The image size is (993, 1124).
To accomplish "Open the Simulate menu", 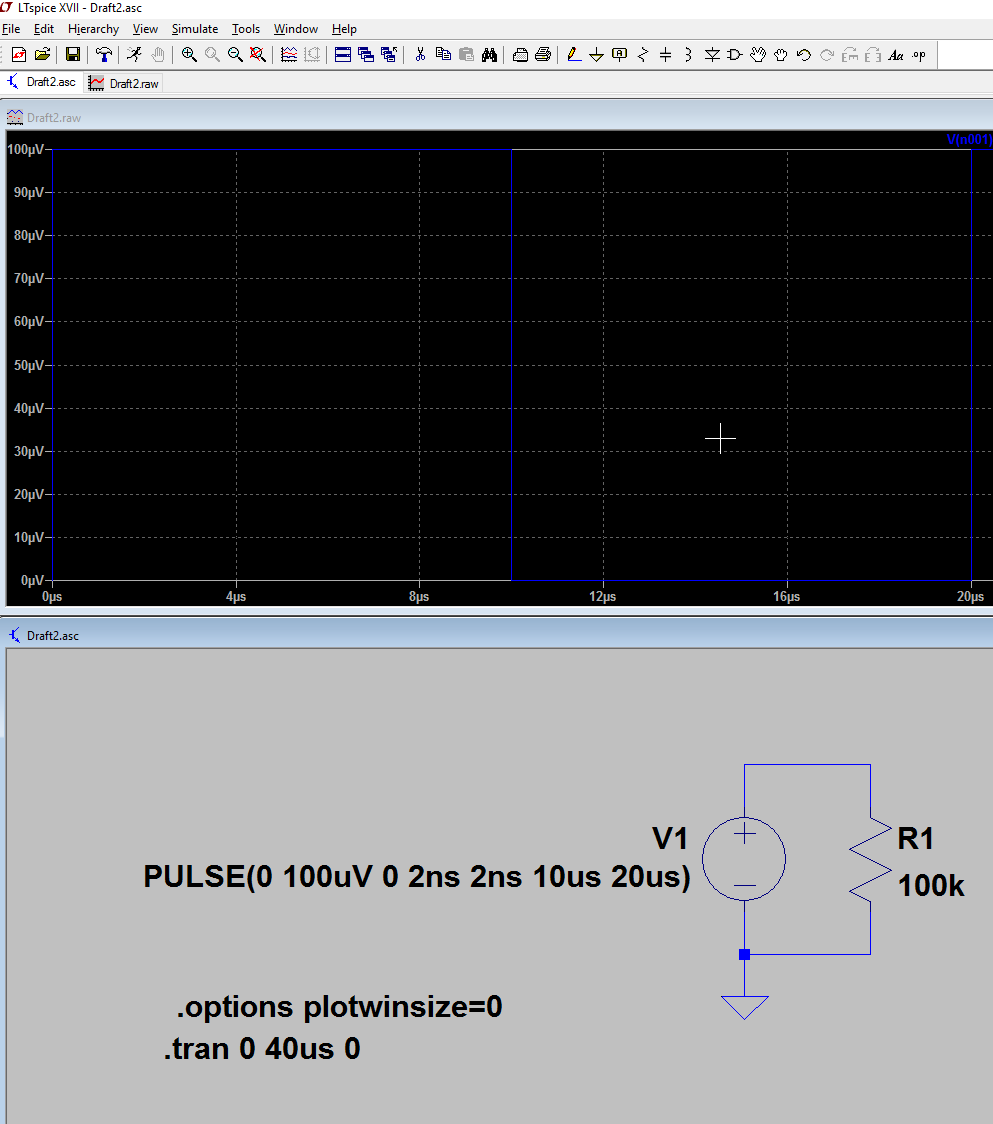I will (x=195, y=29).
